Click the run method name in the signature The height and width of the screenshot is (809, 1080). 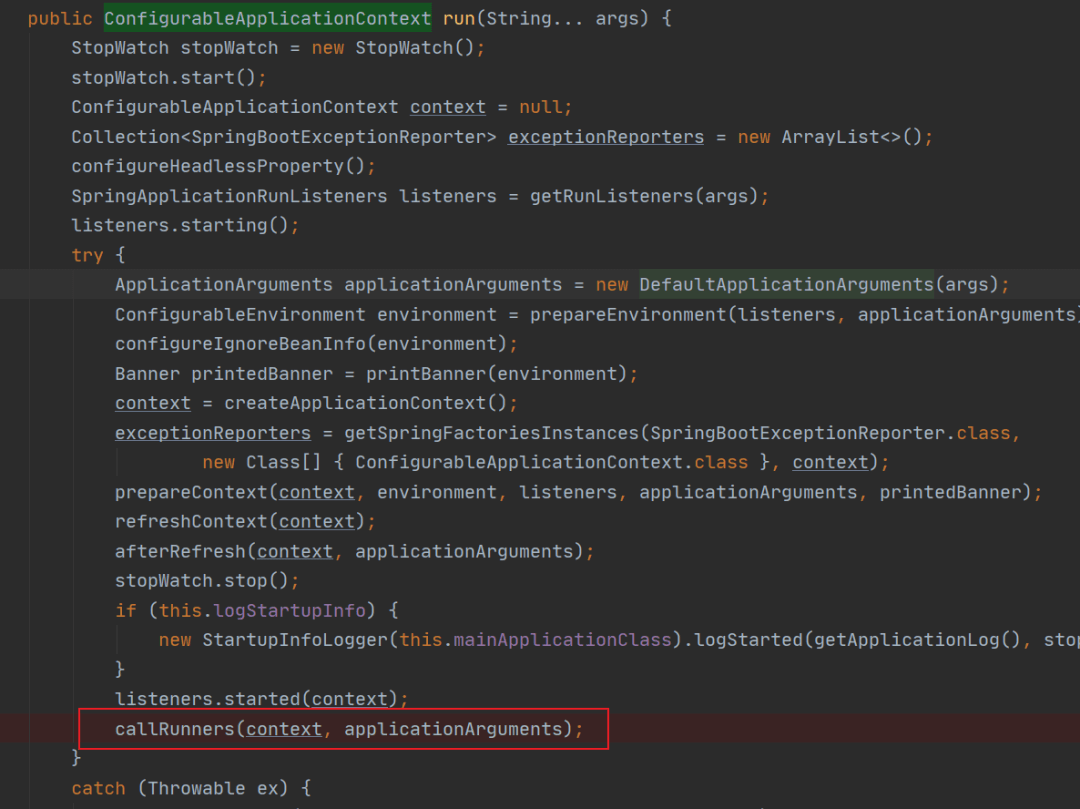[x=459, y=19]
